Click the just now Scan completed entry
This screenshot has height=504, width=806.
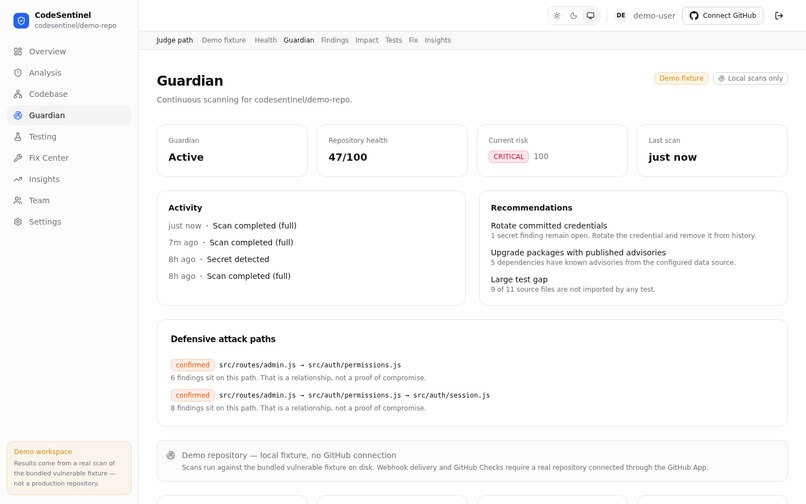[232, 226]
